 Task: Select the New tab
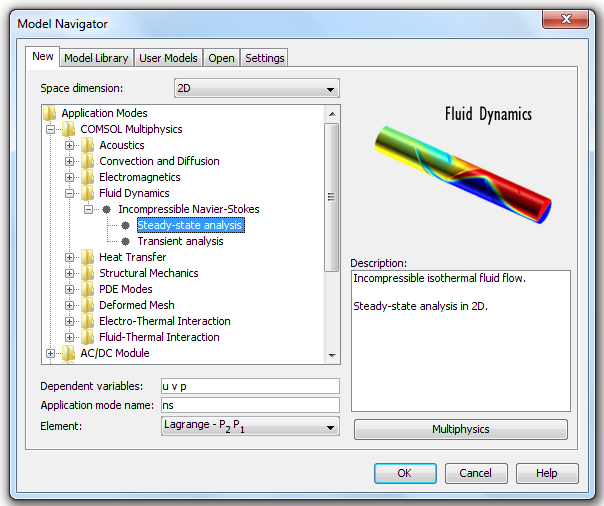pyautogui.click(x=42, y=57)
